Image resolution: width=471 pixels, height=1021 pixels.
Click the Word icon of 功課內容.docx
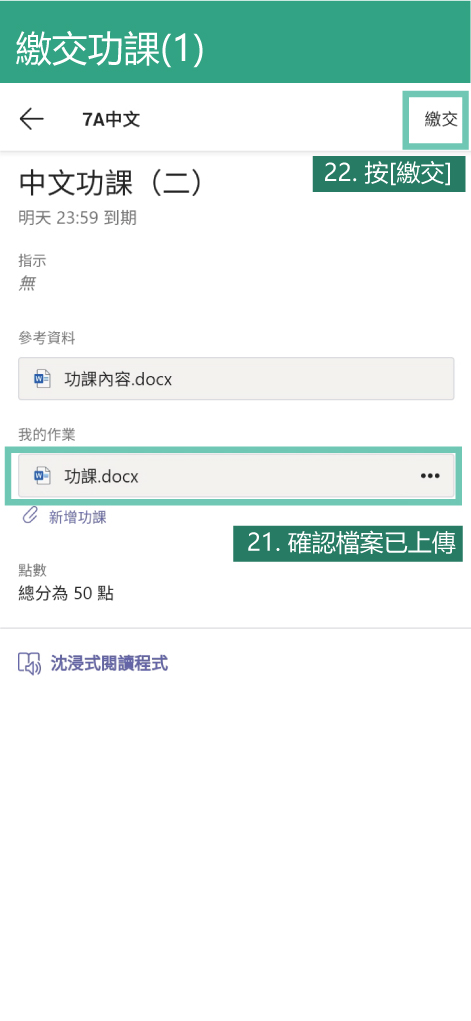click(x=42, y=378)
